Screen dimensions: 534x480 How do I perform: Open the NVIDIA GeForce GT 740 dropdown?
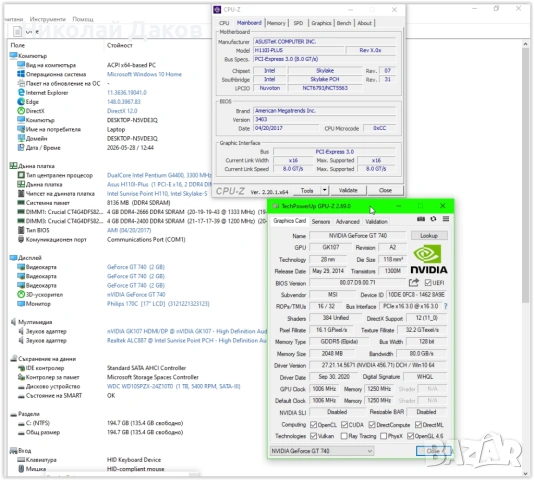321,451
